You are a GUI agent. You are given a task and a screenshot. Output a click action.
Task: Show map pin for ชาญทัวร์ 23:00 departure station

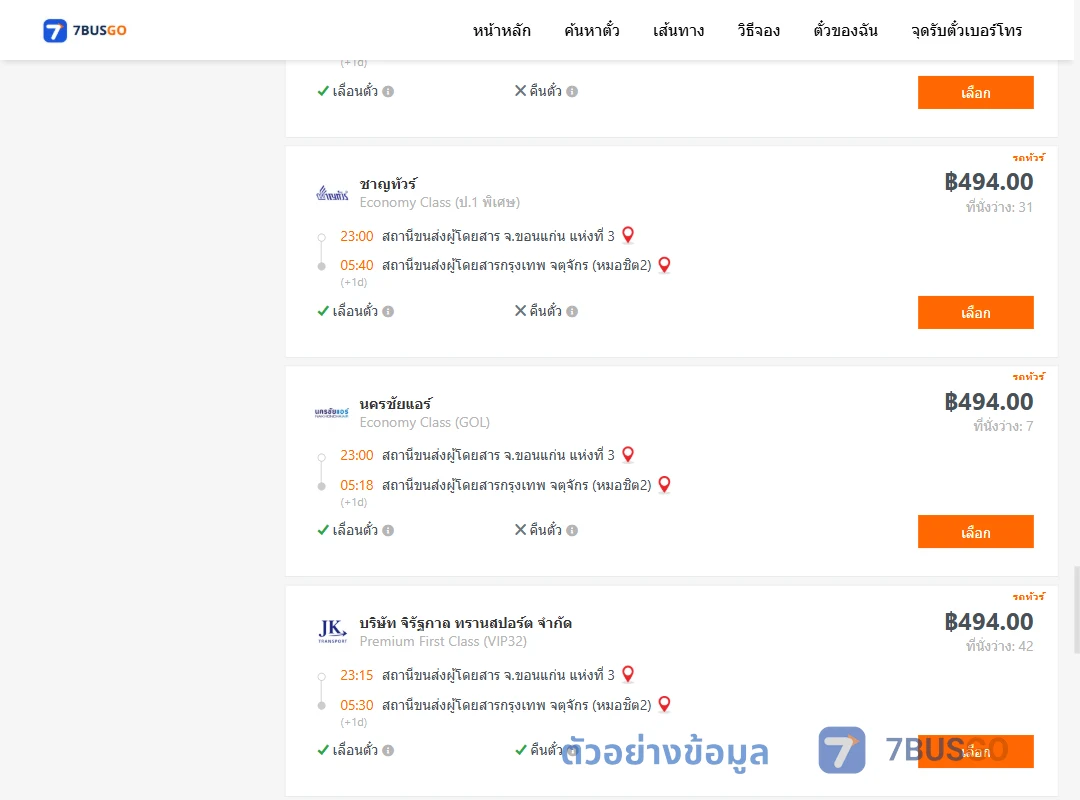pos(627,235)
